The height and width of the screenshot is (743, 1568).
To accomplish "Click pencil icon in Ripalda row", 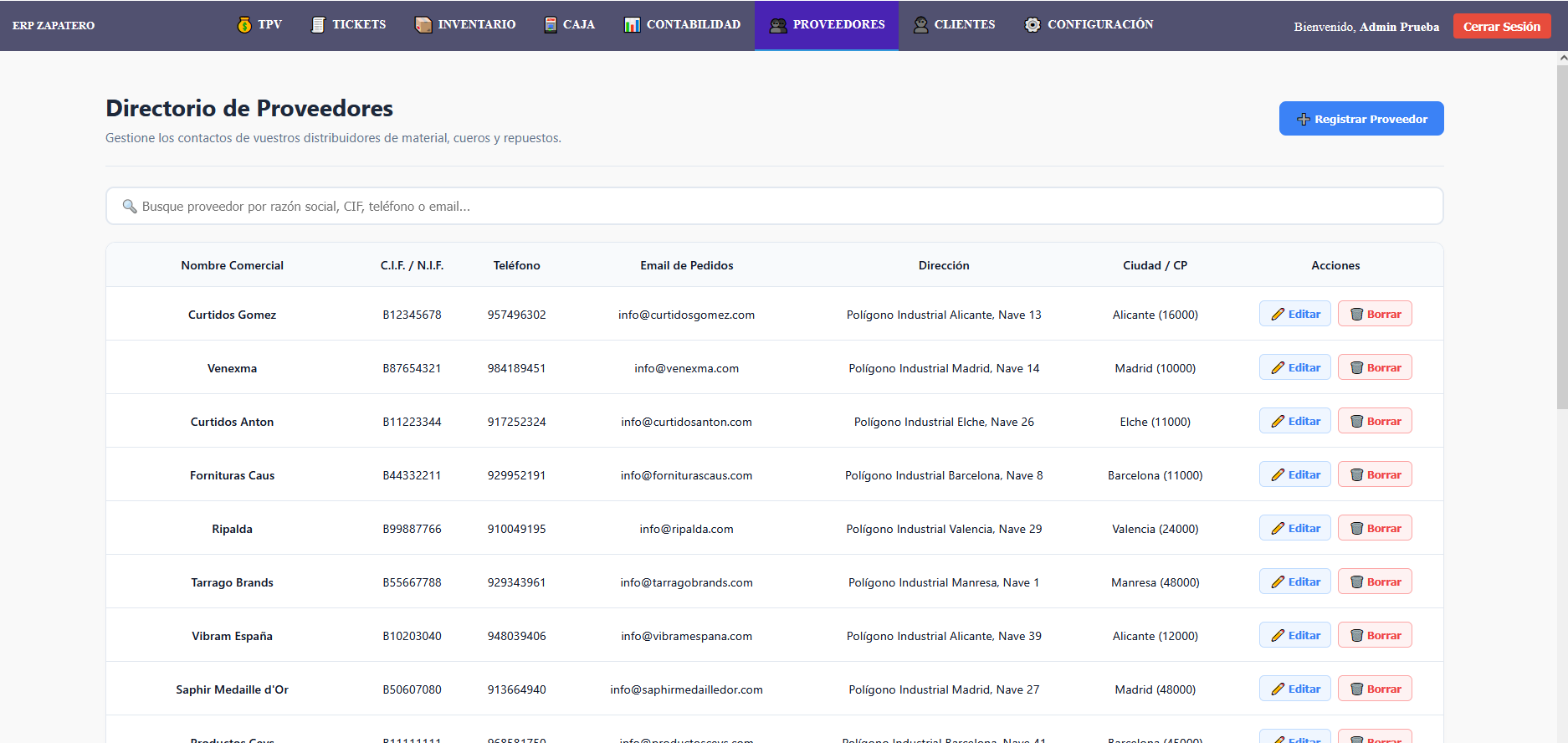I will coord(1278,528).
